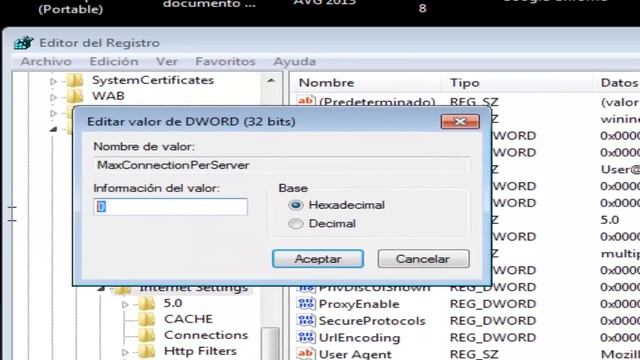Screen dimensions: 640x360
Task: Click the User Agent string value icon
Action: (306, 353)
